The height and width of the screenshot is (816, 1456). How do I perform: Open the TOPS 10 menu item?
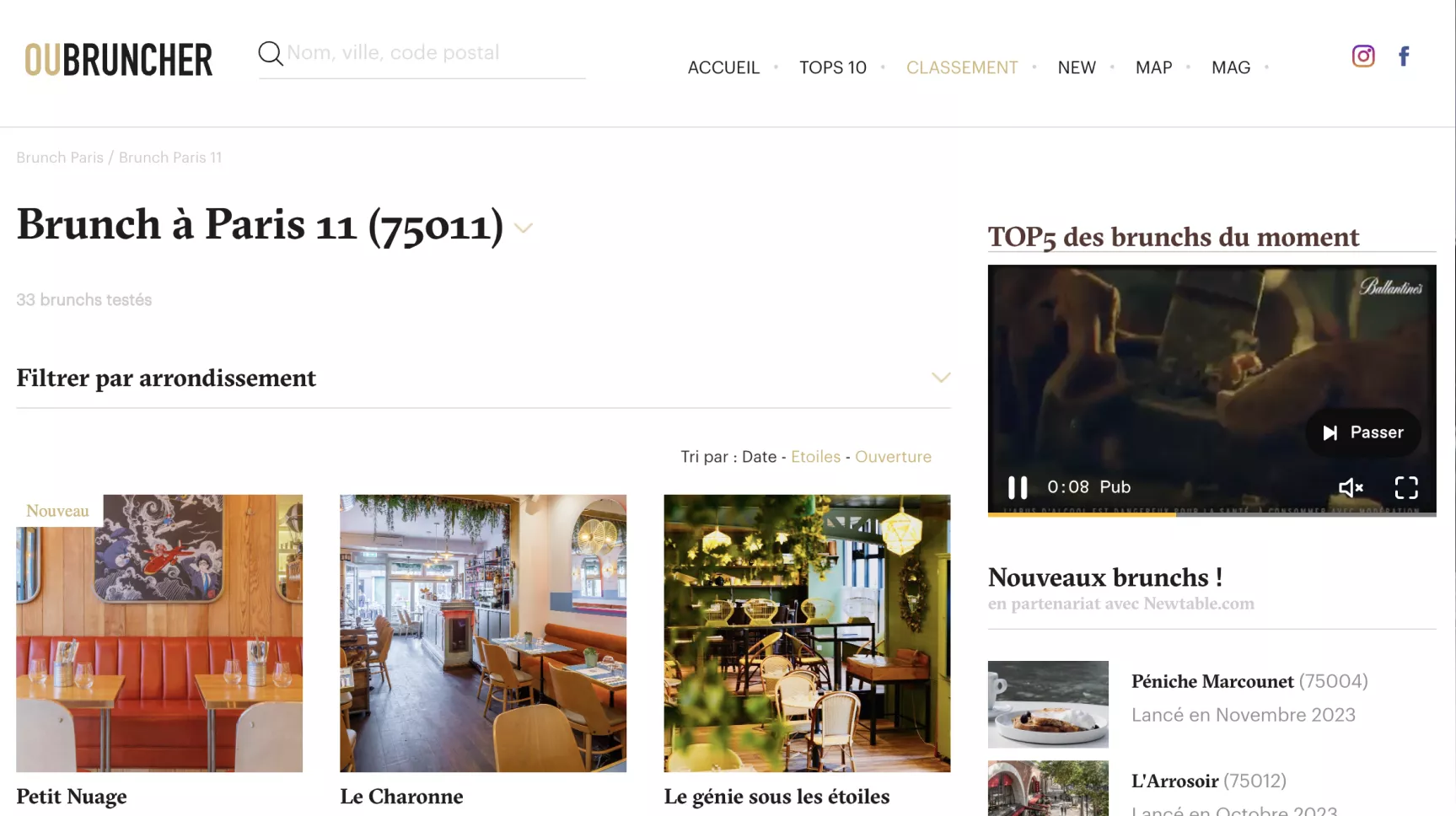(833, 67)
